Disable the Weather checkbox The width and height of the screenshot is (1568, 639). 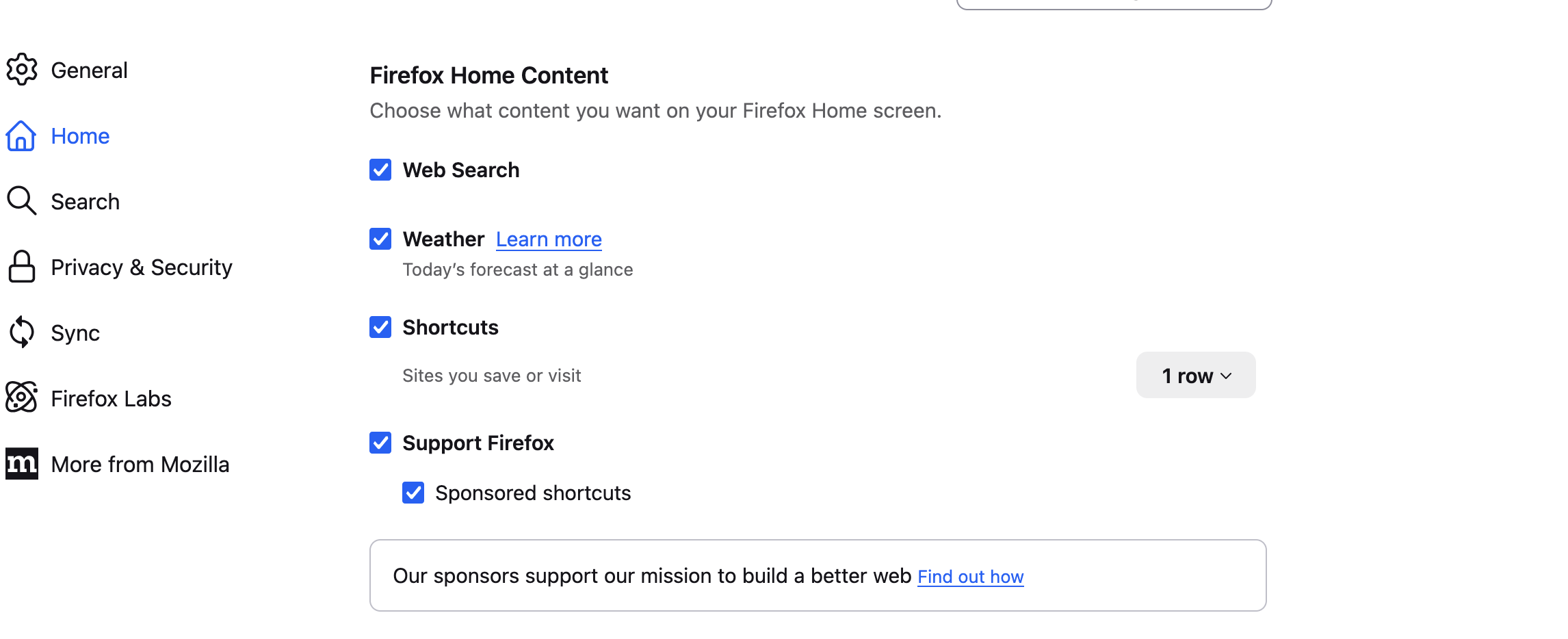(x=380, y=239)
